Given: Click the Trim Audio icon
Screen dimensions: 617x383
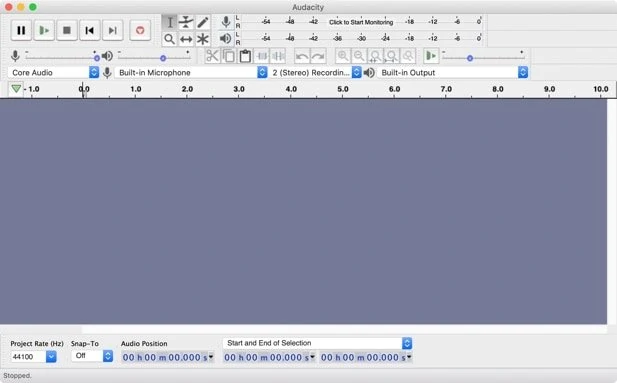Looking at the screenshot, I should pyautogui.click(x=262, y=56).
